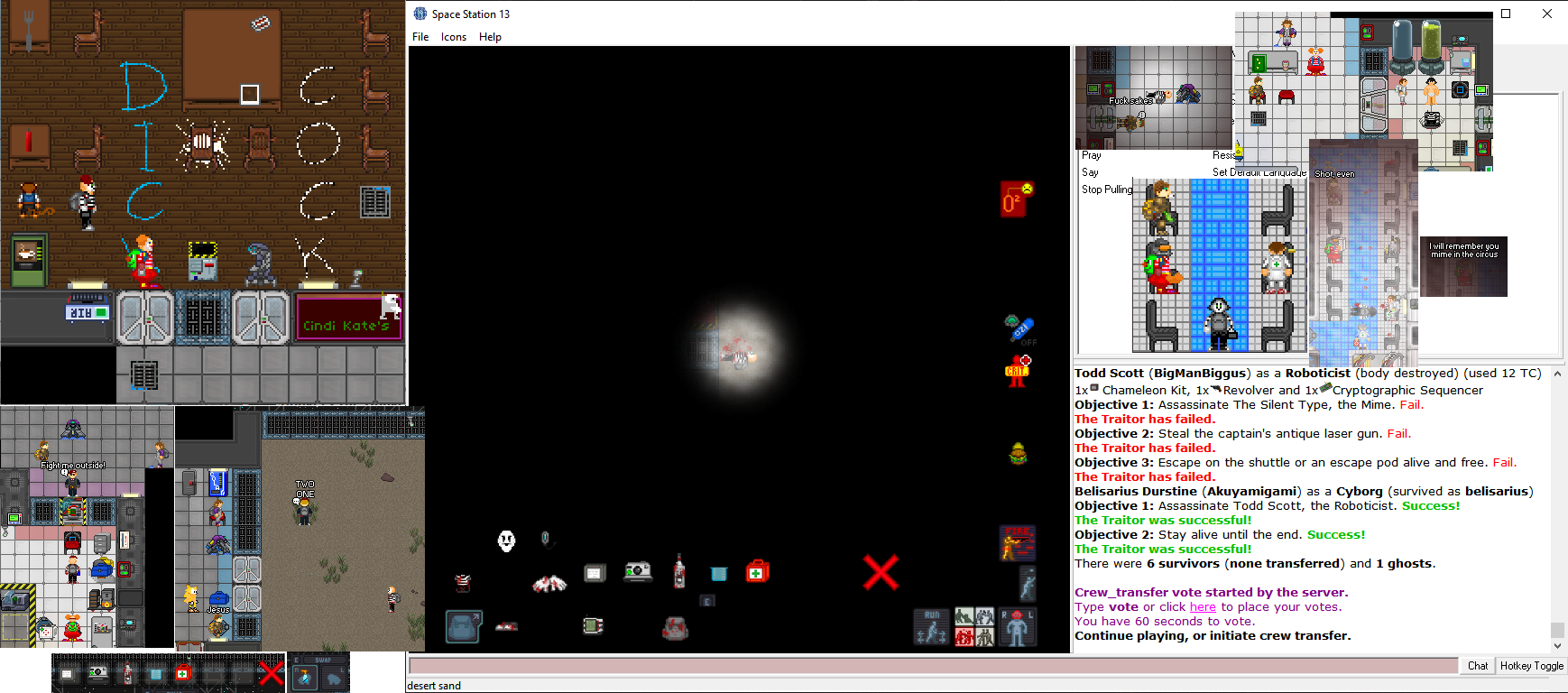Click the 'I will remember you mime' screenshot thumbnail
This screenshot has width=1568, height=693.
[x=1463, y=266]
